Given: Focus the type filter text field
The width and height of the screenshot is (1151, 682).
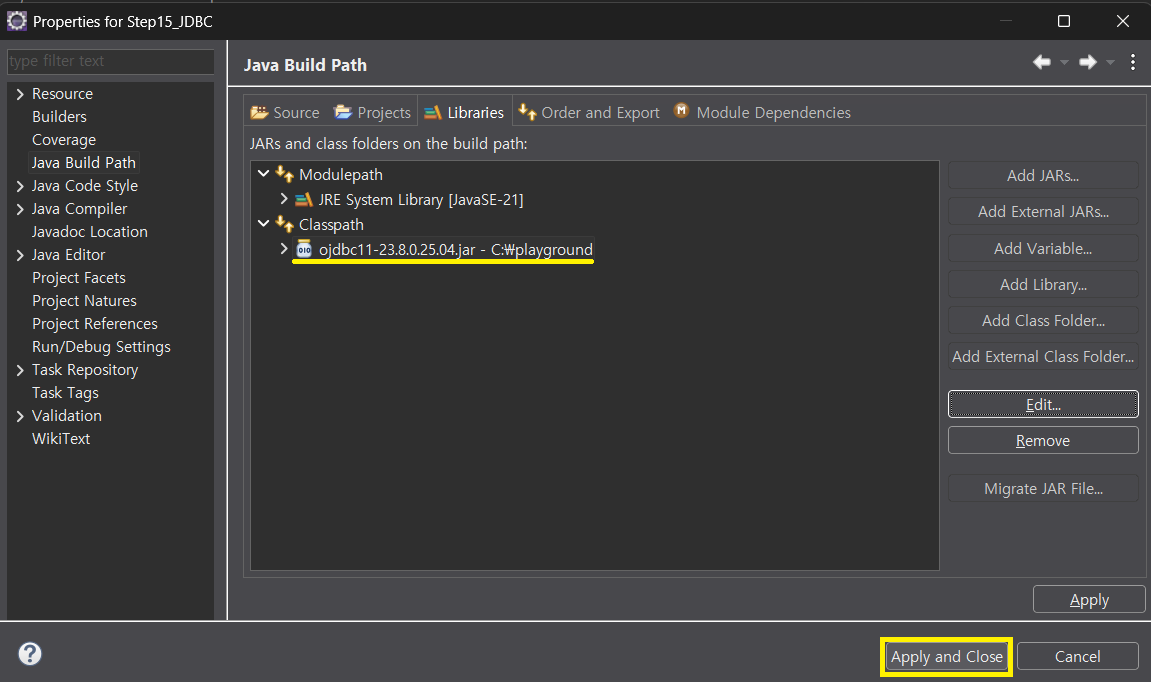Looking at the screenshot, I should 110,61.
